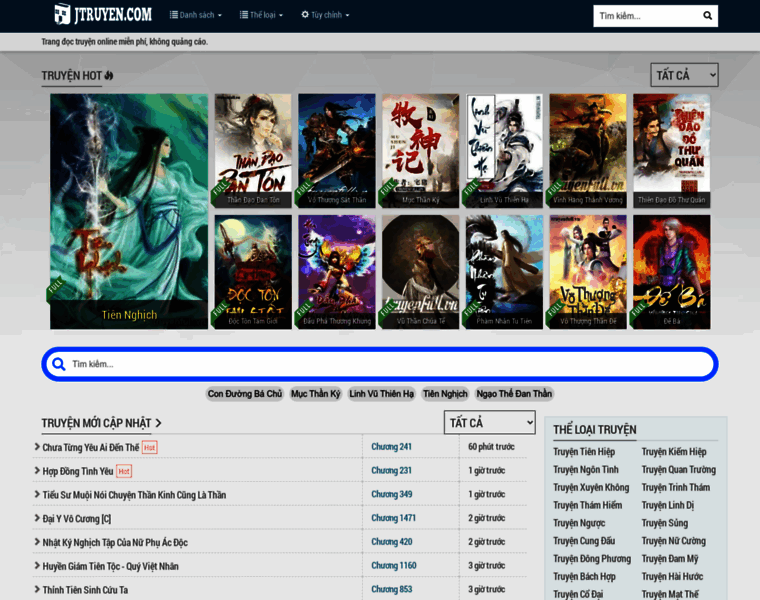Image resolution: width=760 pixels, height=600 pixels.
Task: Open story Thỉnh Tiên Sinh Cứu Ta
Action: pos(85,590)
